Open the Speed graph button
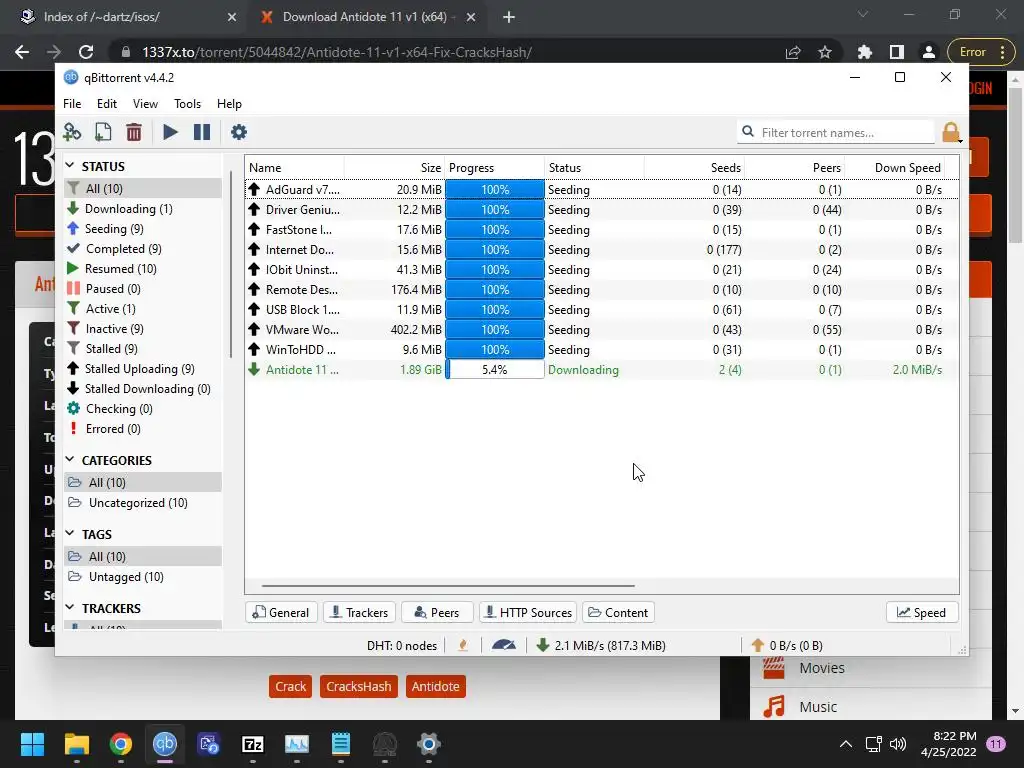Image resolution: width=1024 pixels, height=768 pixels. pos(922,613)
